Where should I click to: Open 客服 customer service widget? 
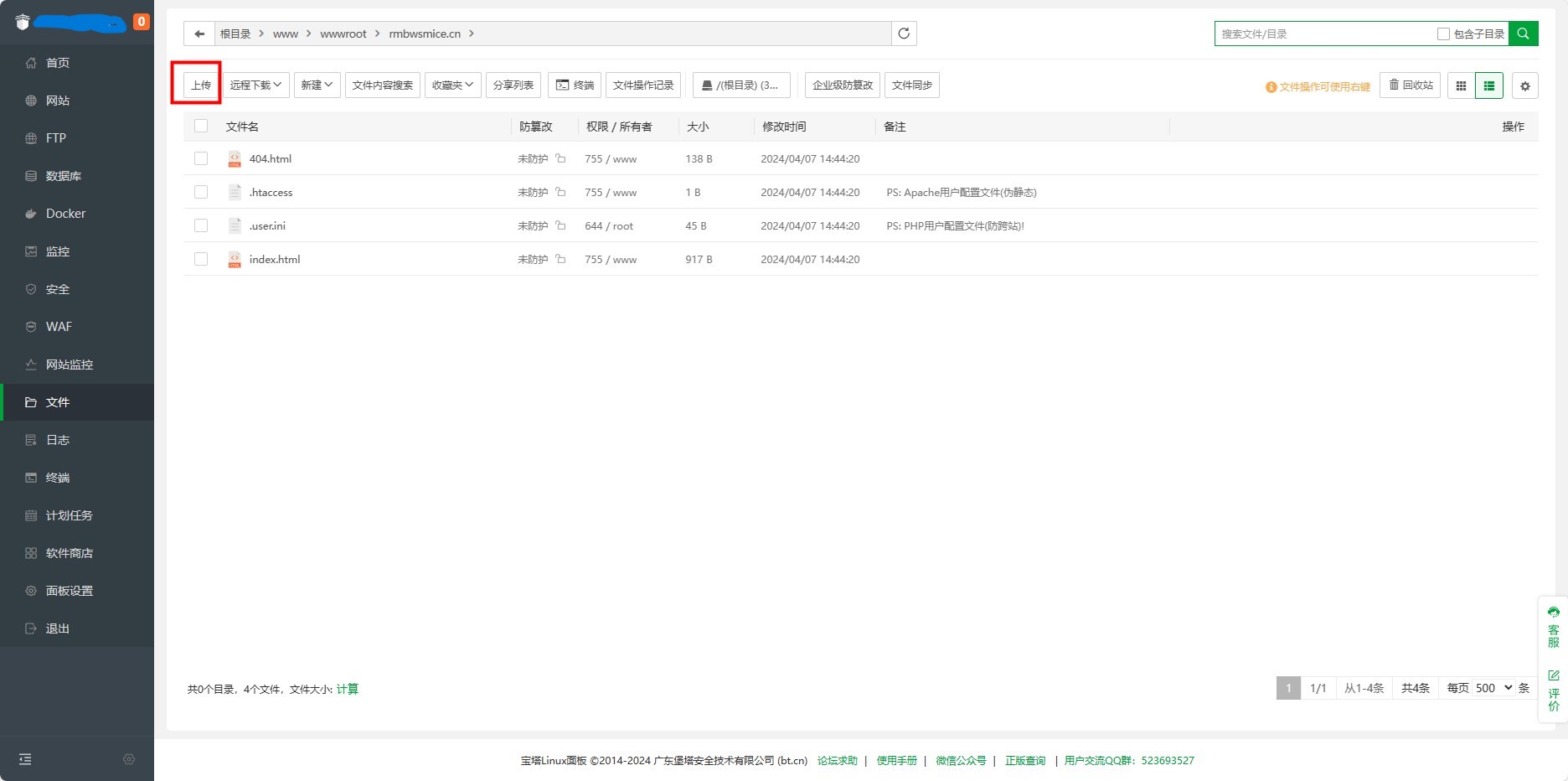click(1554, 628)
